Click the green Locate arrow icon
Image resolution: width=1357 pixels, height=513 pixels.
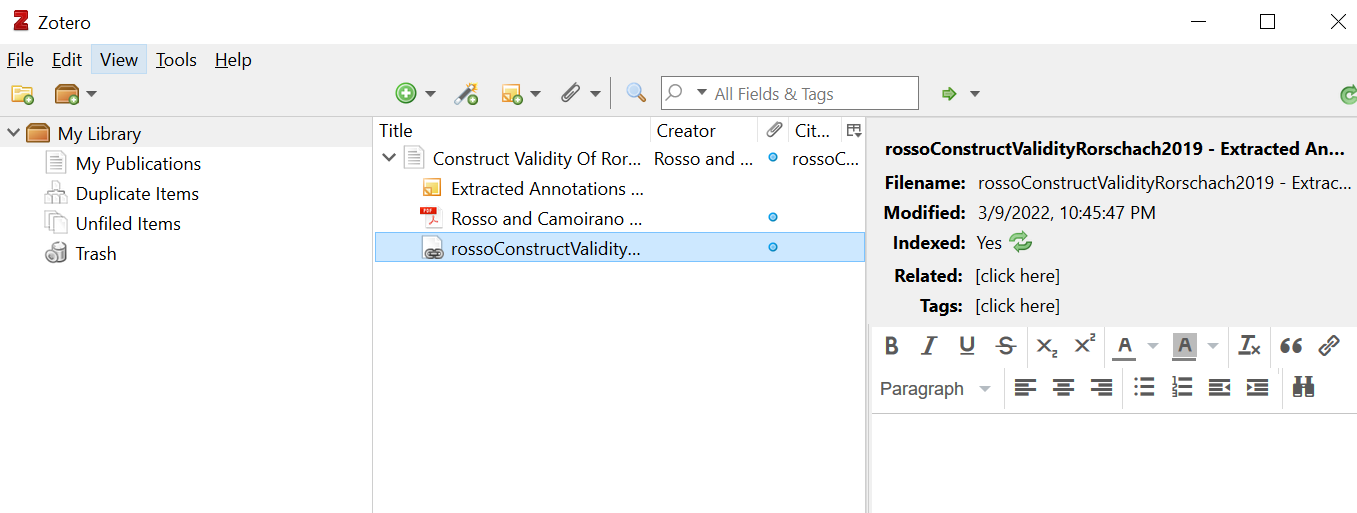point(949,94)
